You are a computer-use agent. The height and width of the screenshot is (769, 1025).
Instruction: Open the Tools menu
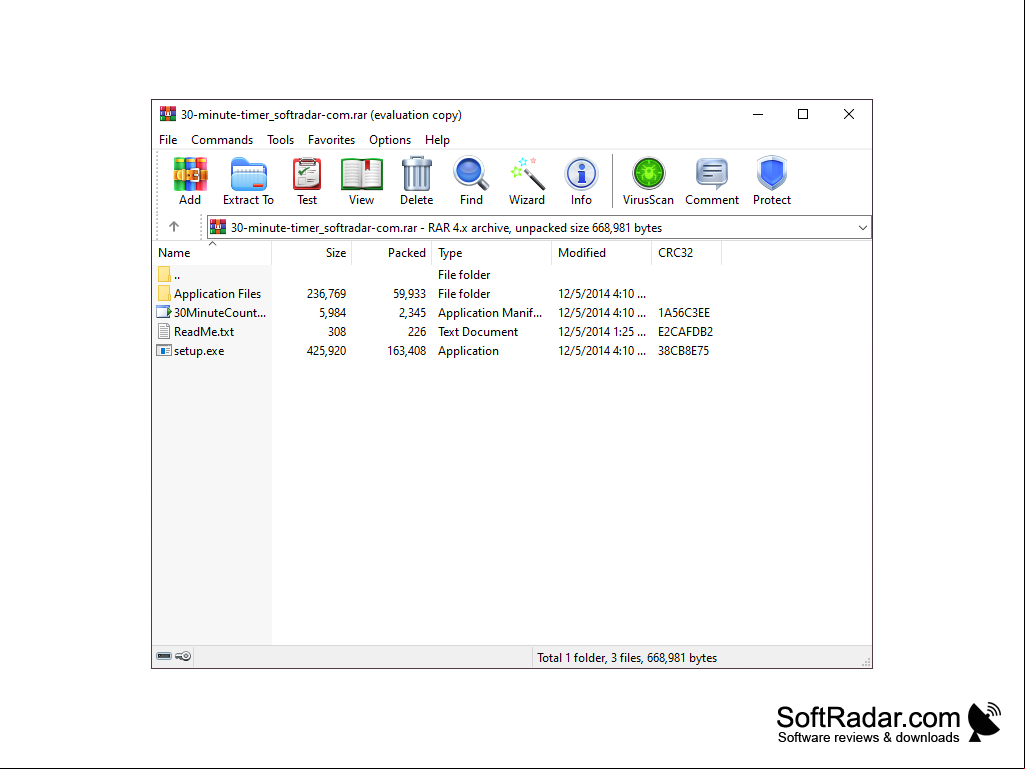pos(280,140)
